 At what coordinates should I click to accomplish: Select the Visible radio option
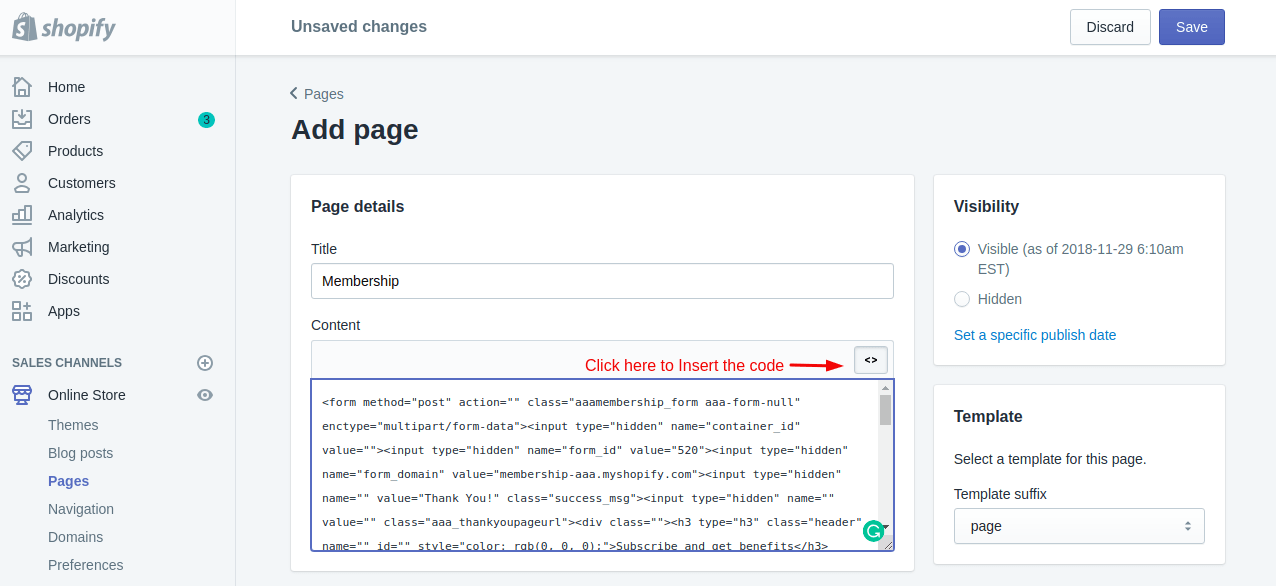pyautogui.click(x=962, y=249)
